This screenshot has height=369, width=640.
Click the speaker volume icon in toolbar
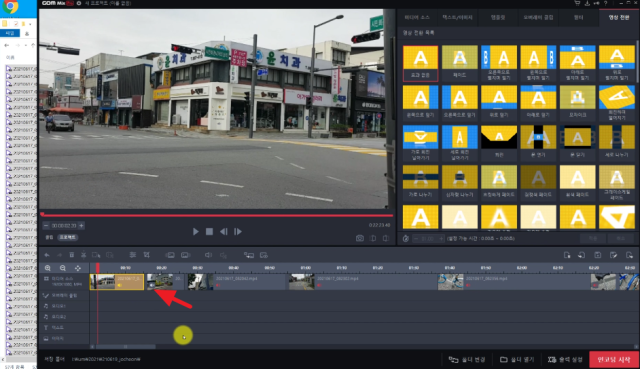pos(208,255)
